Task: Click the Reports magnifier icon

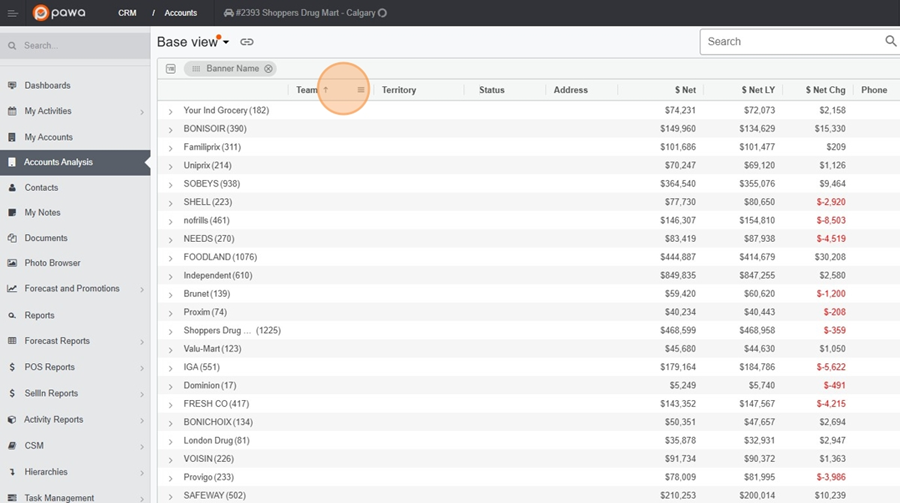Action: pyautogui.click(x=12, y=315)
